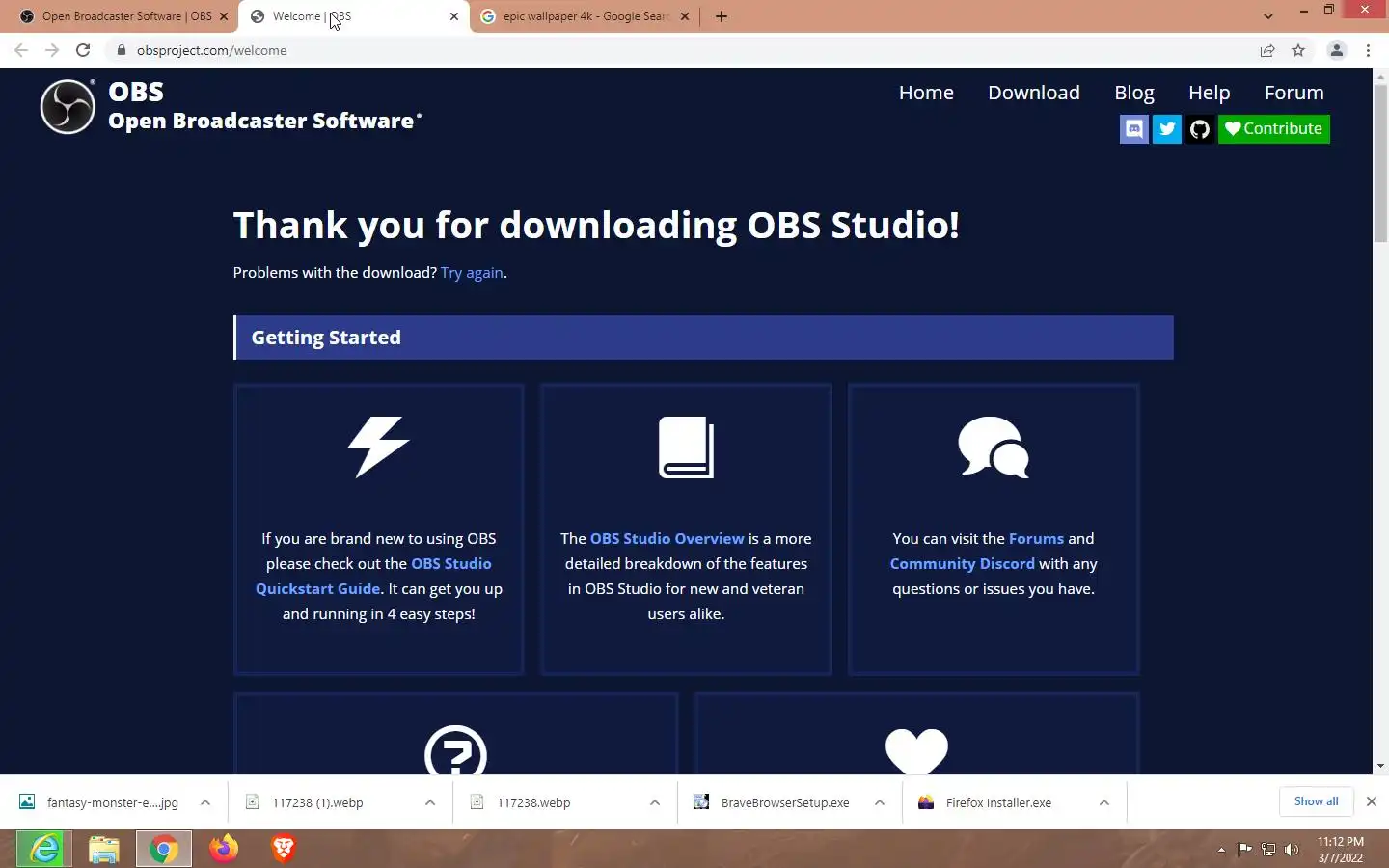Open File Explorer from the taskbar
Image resolution: width=1389 pixels, height=868 pixels.
pyautogui.click(x=104, y=849)
